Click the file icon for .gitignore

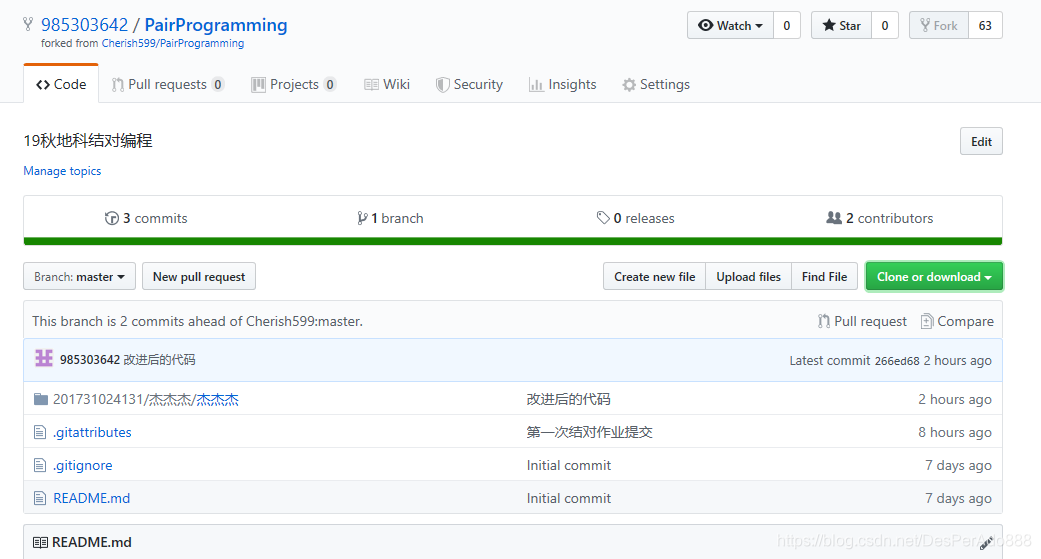(x=40, y=465)
